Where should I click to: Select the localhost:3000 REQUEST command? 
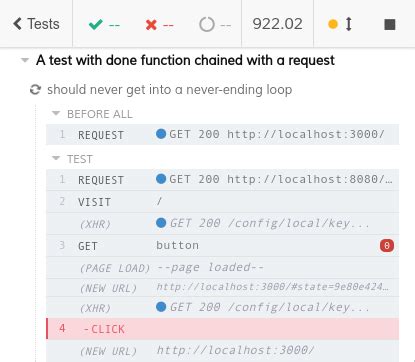222,135
